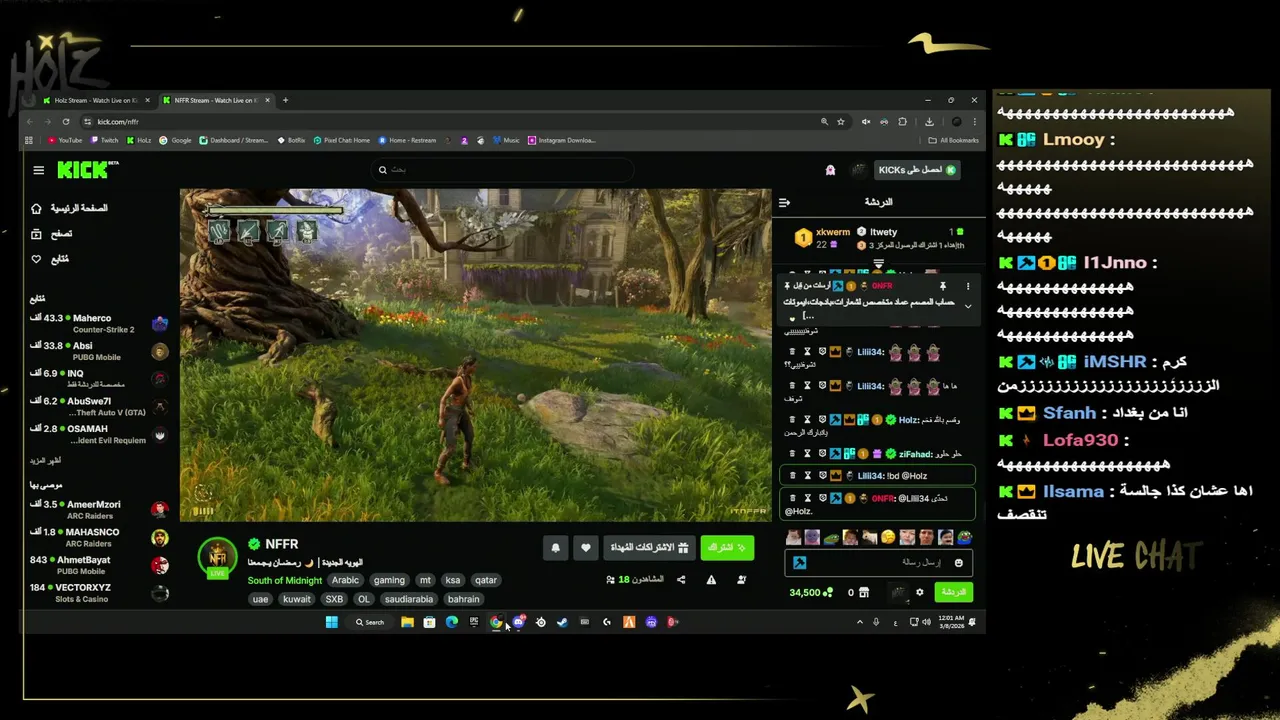This screenshot has height=720, width=1280.
Task: Open a new browser tab
Action: click(285, 100)
